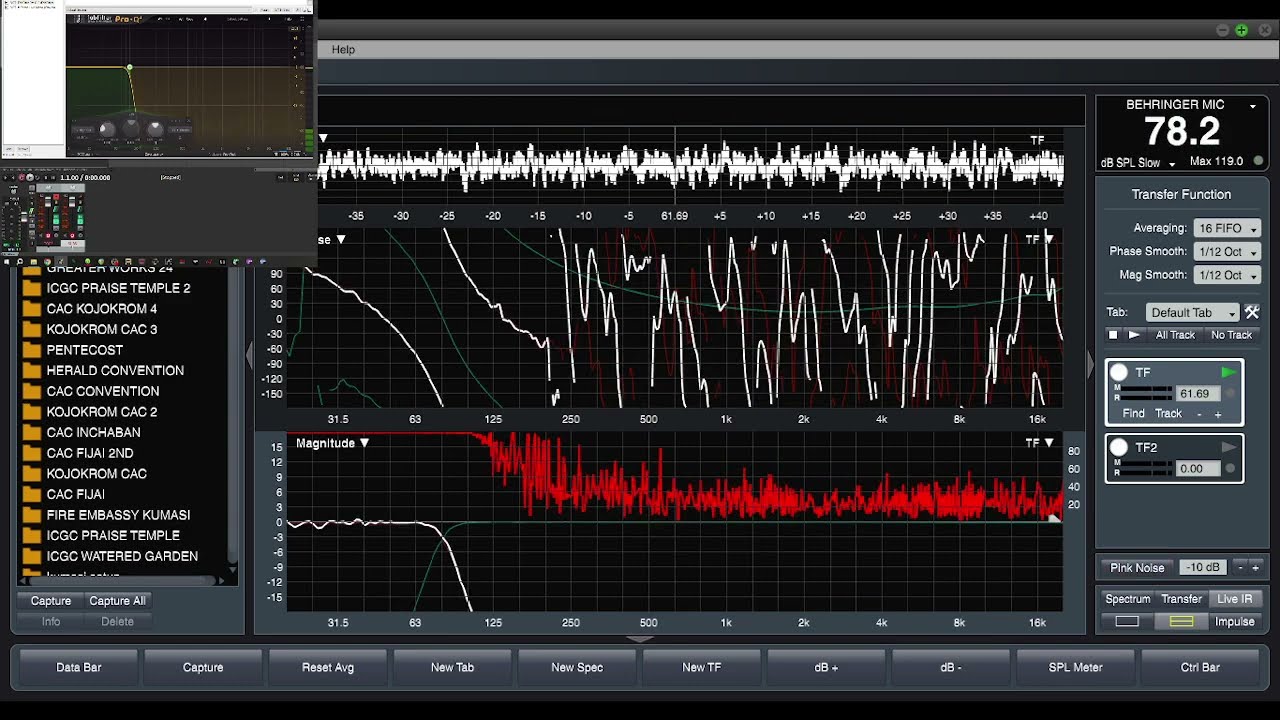The height and width of the screenshot is (720, 1280).
Task: Switch to Transfer mode
Action: pos(1181,599)
